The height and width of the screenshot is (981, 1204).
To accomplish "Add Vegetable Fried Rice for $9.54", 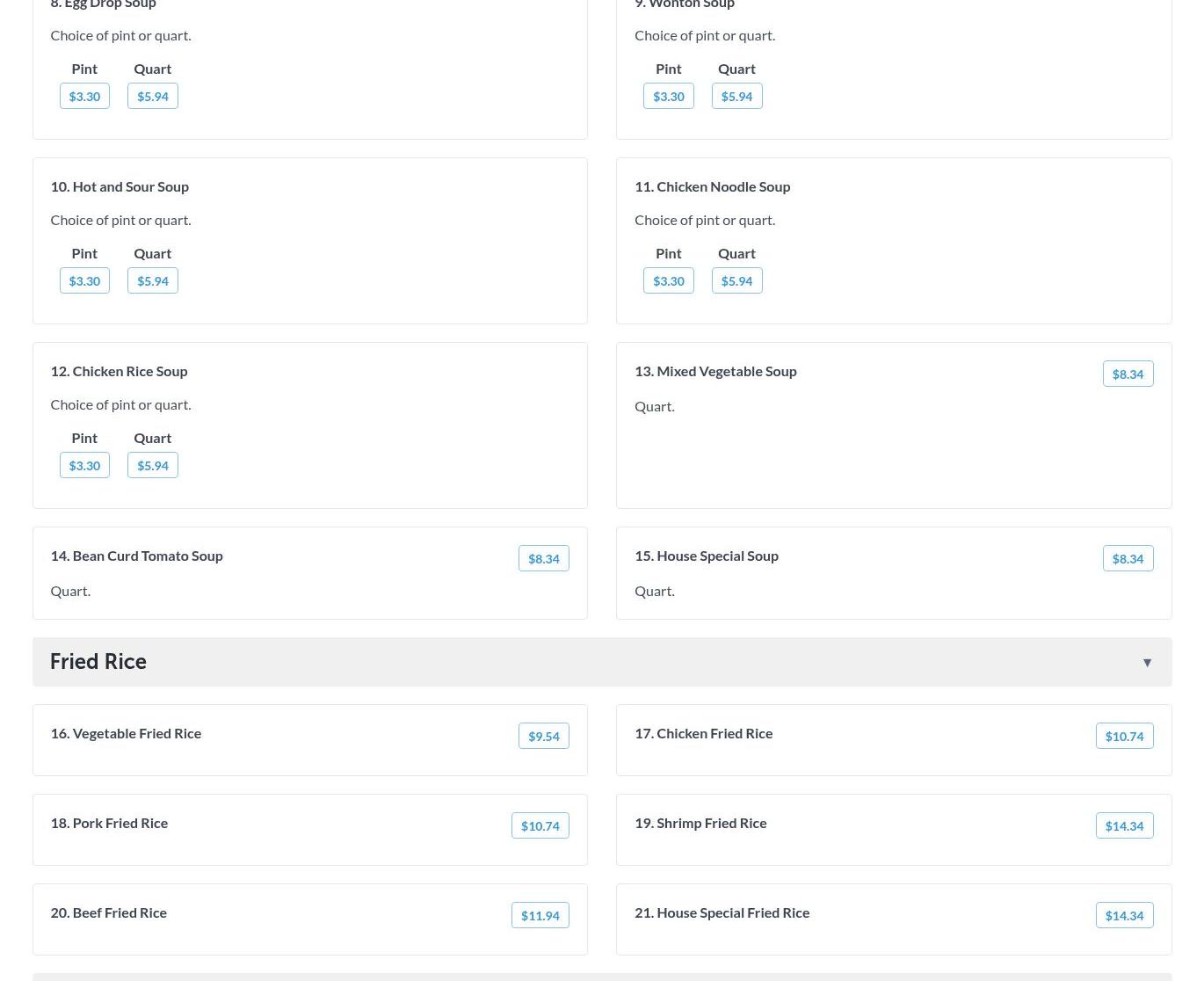I will point(543,736).
